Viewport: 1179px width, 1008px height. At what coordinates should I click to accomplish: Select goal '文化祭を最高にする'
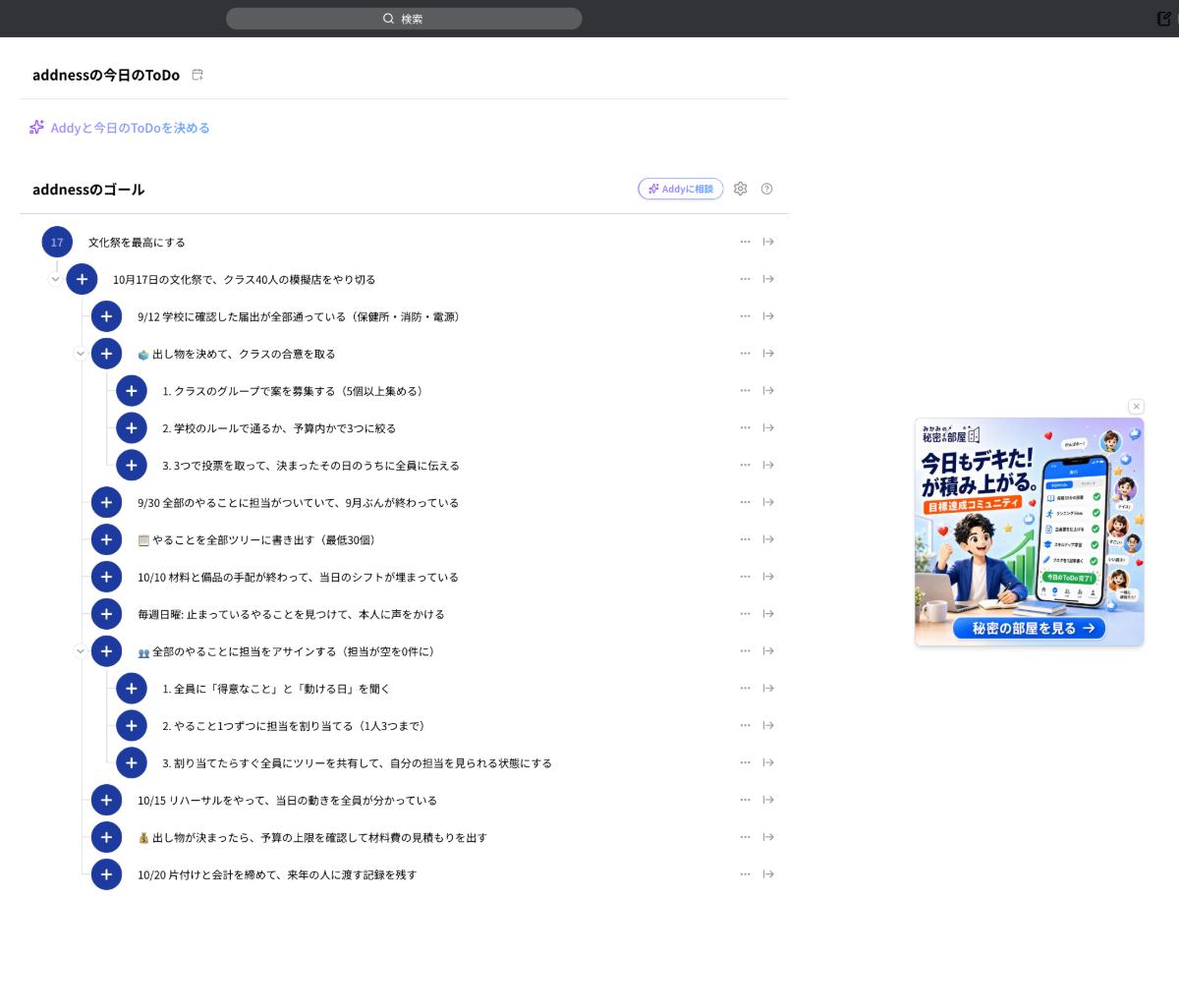point(137,243)
